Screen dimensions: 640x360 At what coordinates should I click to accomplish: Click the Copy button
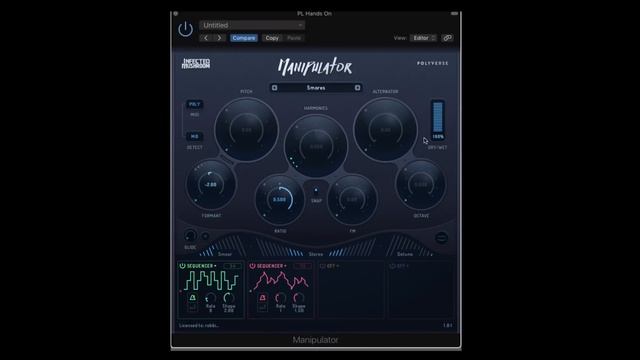pyautogui.click(x=272, y=38)
